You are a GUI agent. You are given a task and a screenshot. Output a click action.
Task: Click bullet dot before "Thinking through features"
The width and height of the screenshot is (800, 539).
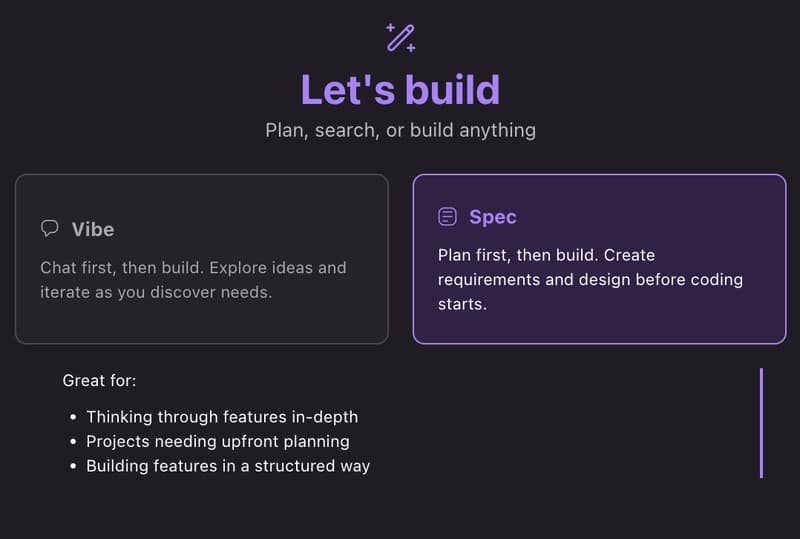pyautogui.click(x=73, y=418)
